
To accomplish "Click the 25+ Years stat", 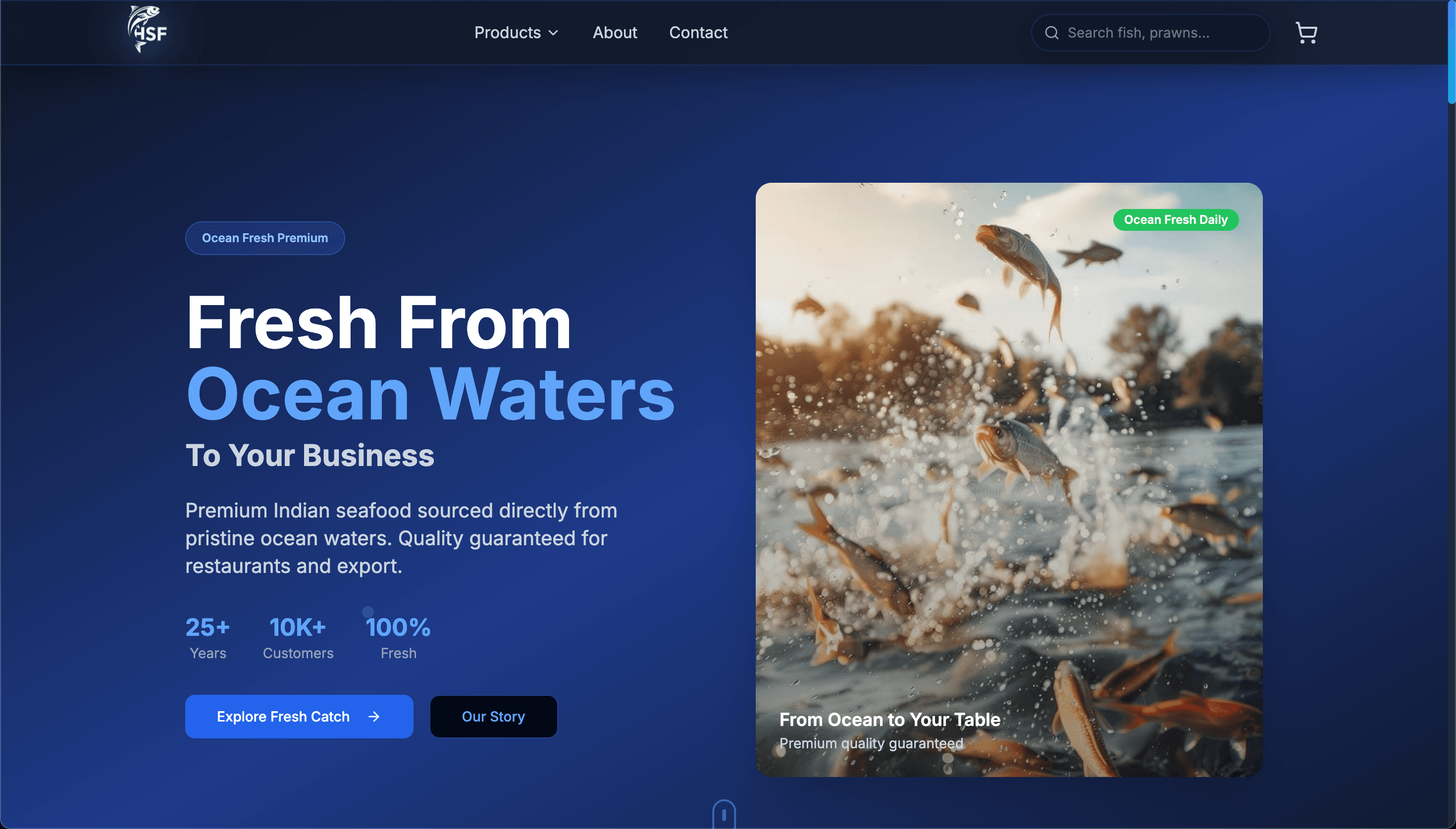I will [208, 638].
